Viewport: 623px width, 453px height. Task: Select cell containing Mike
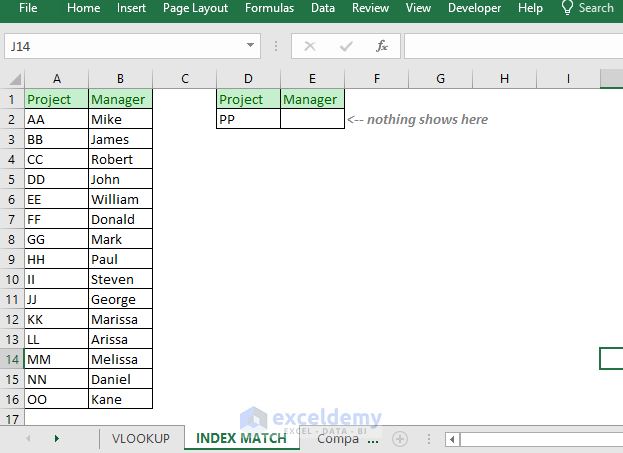tap(120, 119)
